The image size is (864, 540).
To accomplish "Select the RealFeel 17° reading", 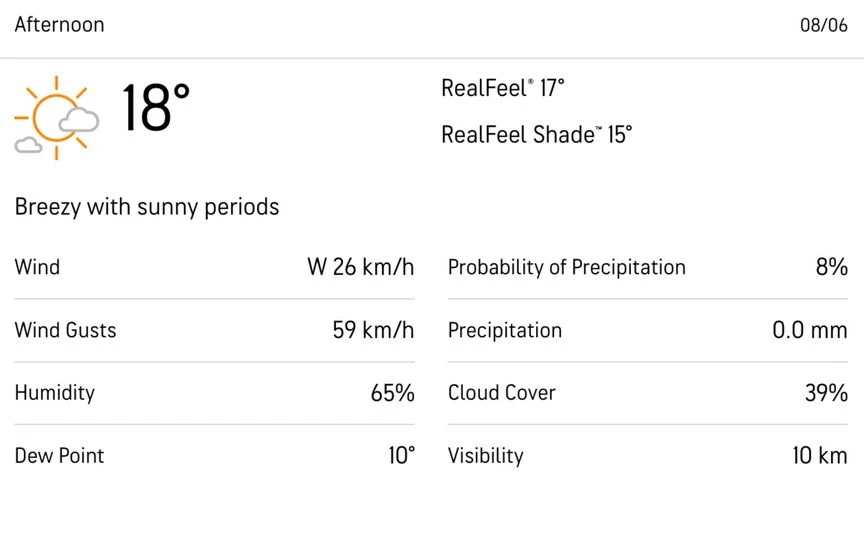I will coord(503,88).
